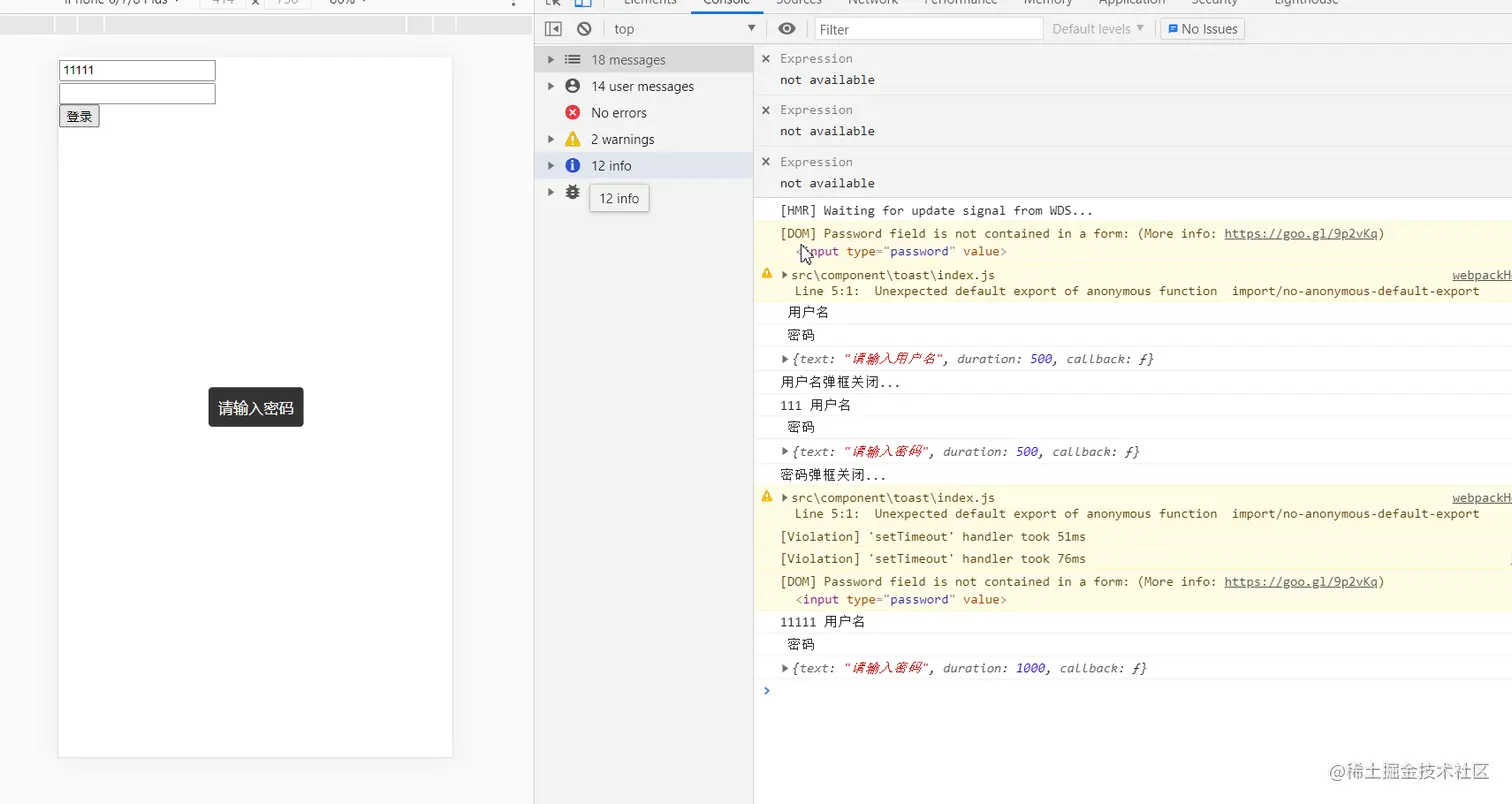Select the 用户名弹框关闭... log line
Viewport: 1512px width, 804px height.
click(840, 382)
